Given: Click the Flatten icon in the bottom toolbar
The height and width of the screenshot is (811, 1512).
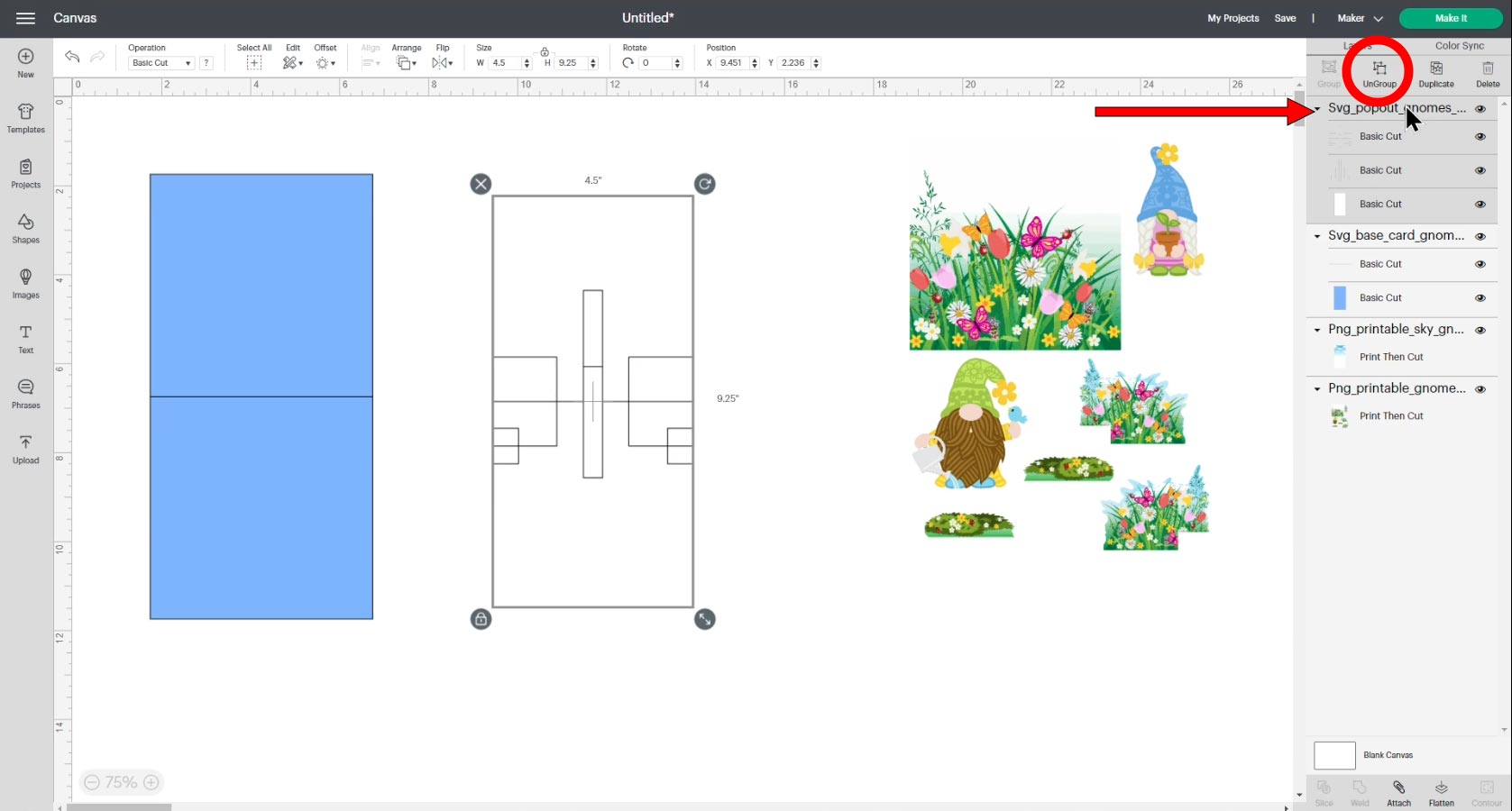Looking at the screenshot, I should 1441,790.
